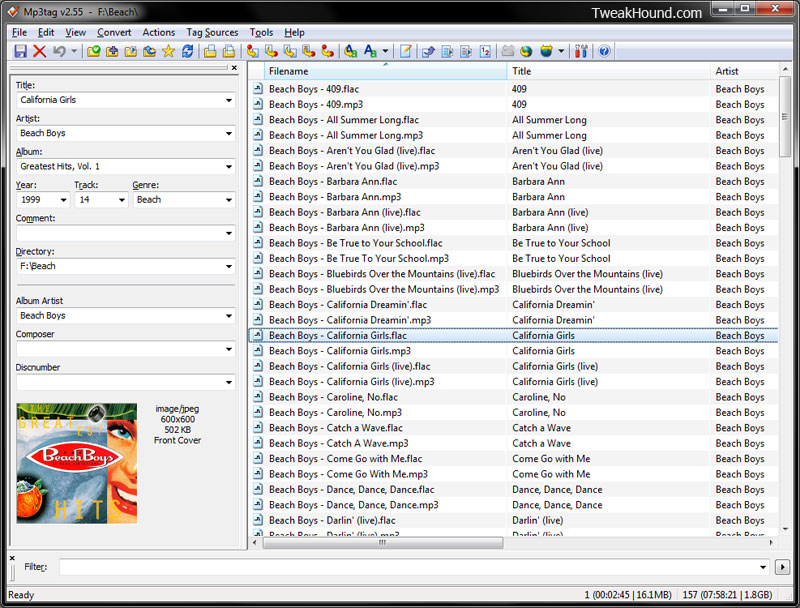Open the Actions icon with yellow-blue A letters
Image resolution: width=800 pixels, height=608 pixels.
pyautogui.click(x=351, y=51)
